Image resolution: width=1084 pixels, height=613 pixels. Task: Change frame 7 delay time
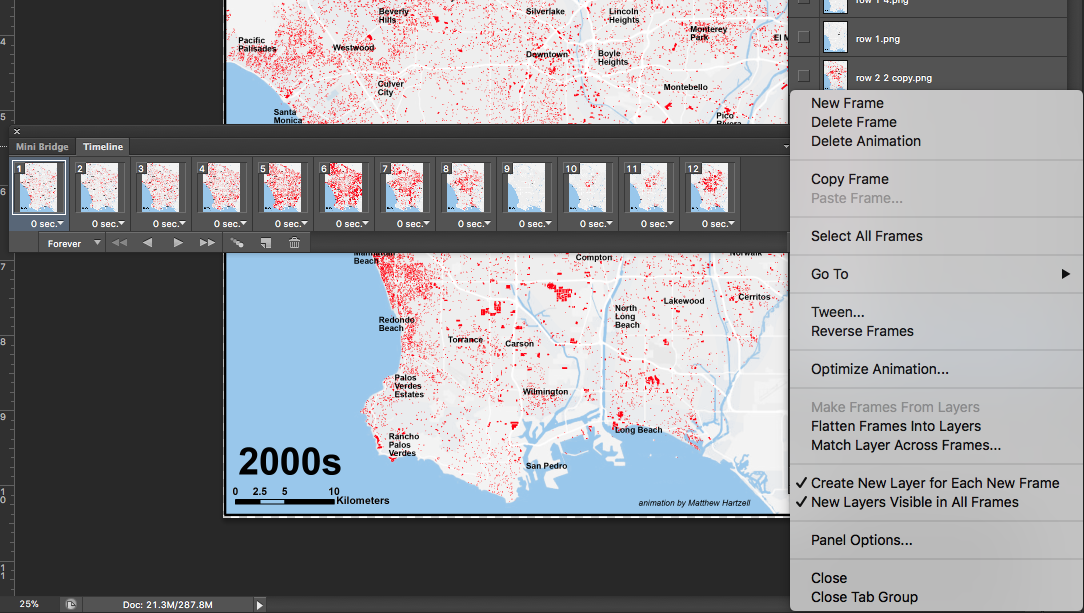click(413, 224)
